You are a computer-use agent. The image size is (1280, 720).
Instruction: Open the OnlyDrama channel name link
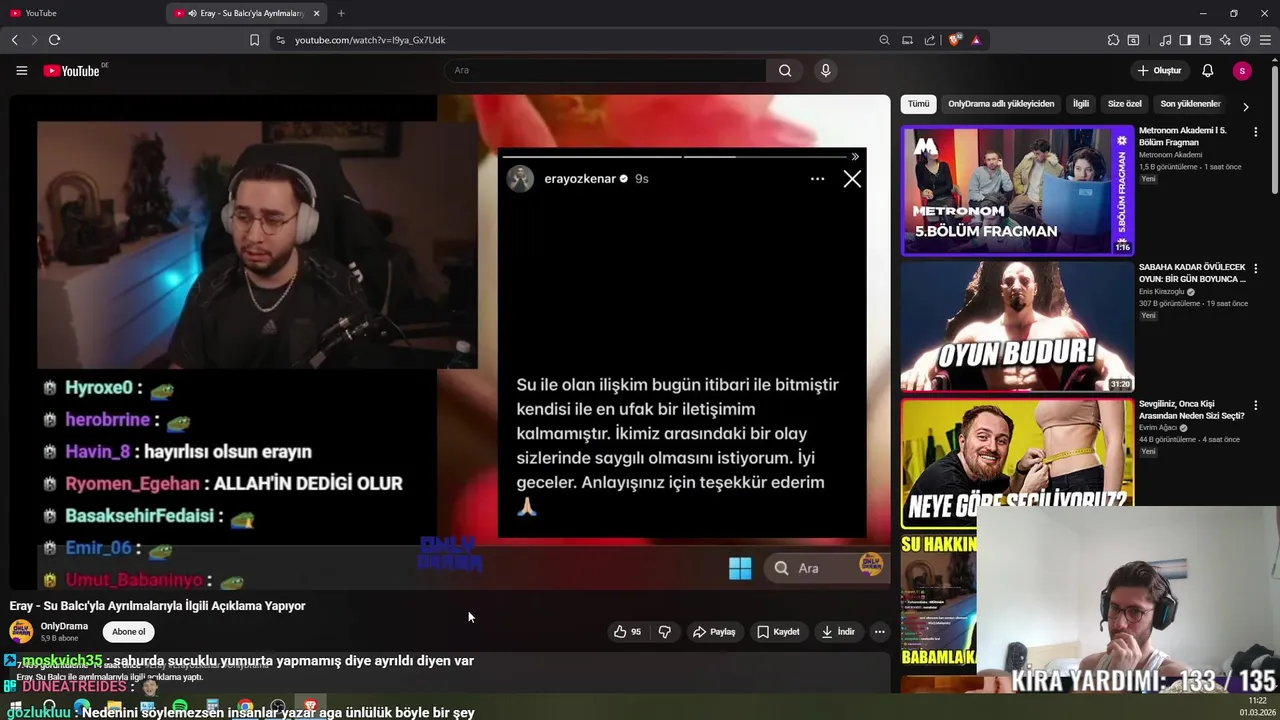pyautogui.click(x=64, y=626)
